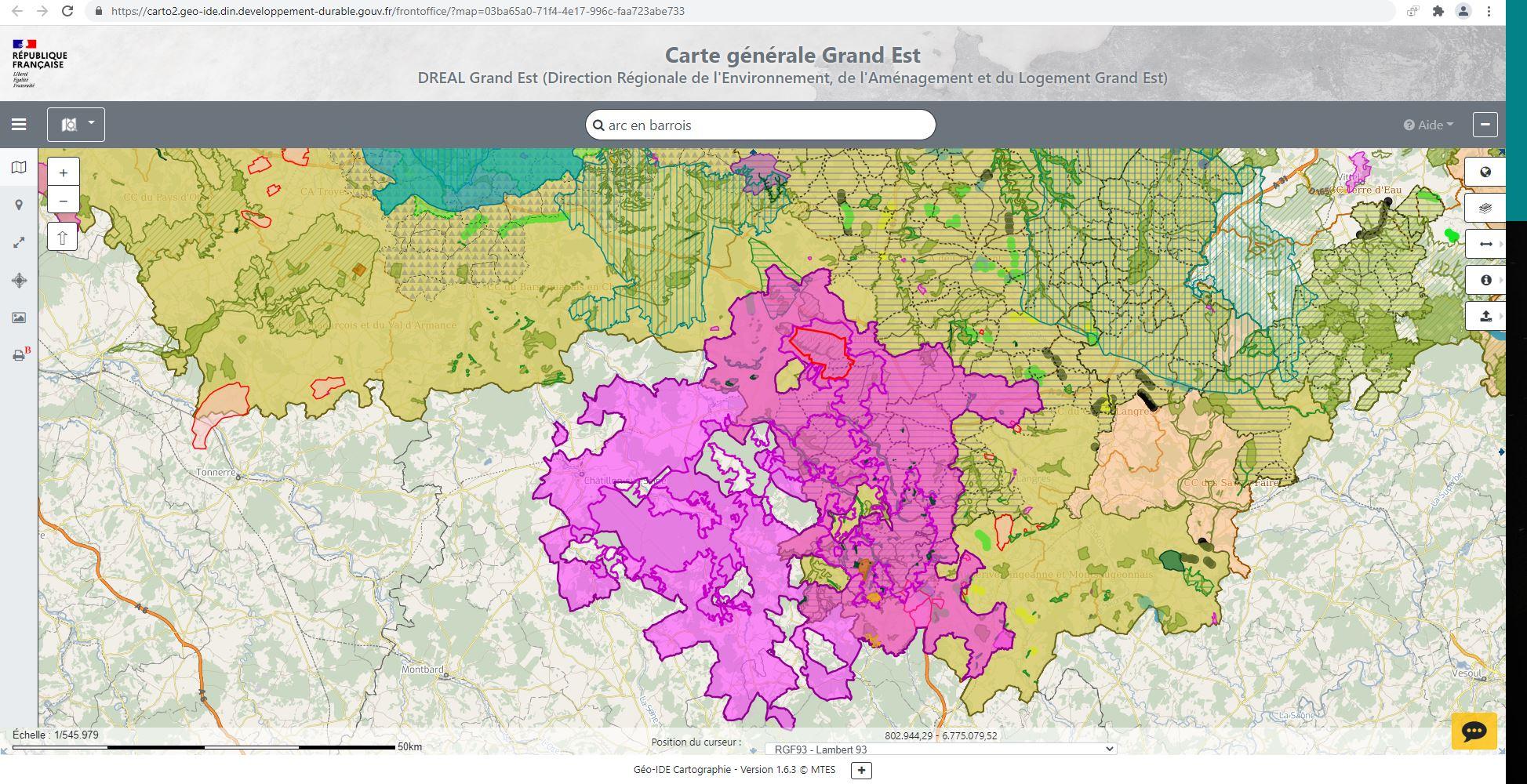Expand the information query tools

[x=1485, y=280]
